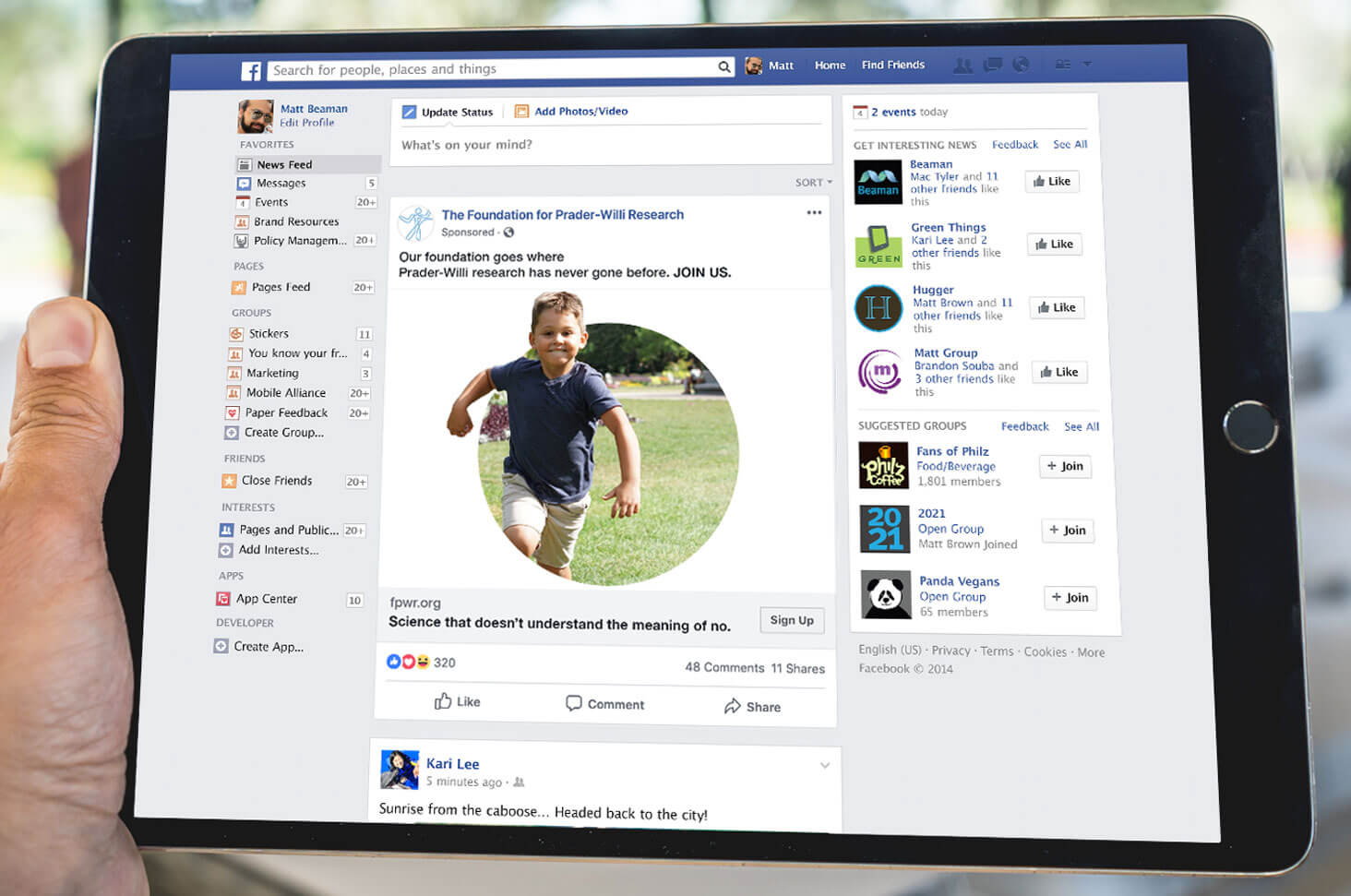
Task: Click Edit Profile link
Action: (x=307, y=123)
